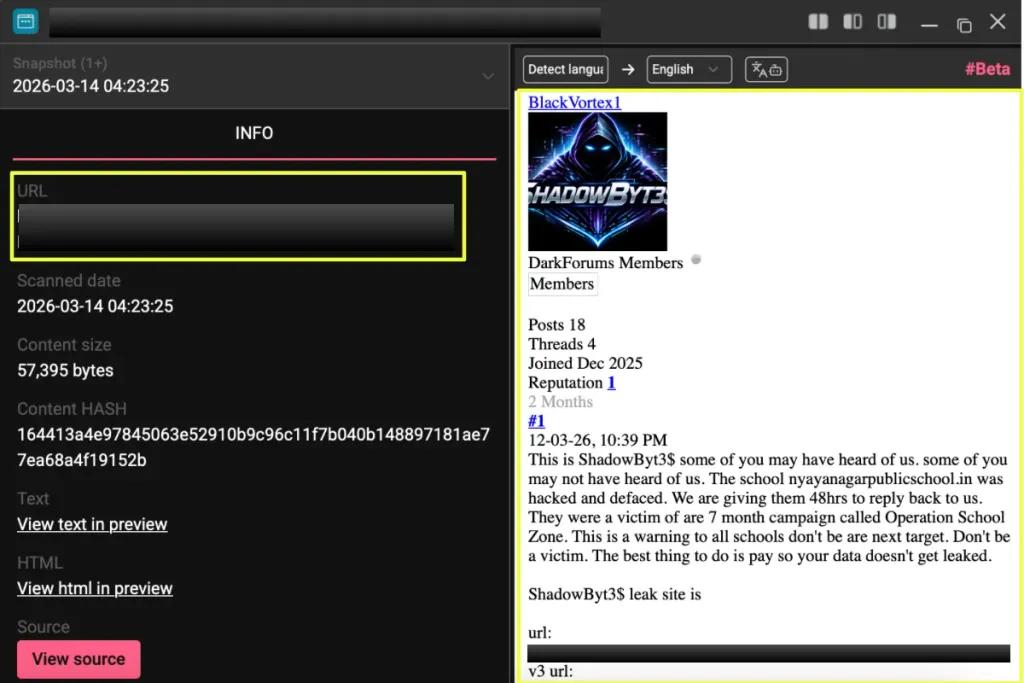Click View text in preview link
Image resolution: width=1024 pixels, height=683 pixels.
point(92,524)
